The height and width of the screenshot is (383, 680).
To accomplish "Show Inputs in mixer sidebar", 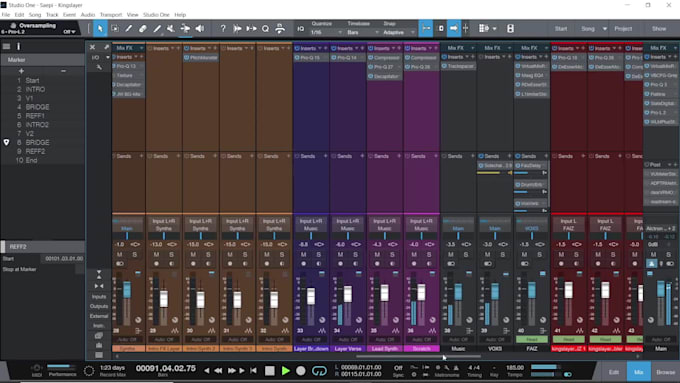I will coord(99,297).
